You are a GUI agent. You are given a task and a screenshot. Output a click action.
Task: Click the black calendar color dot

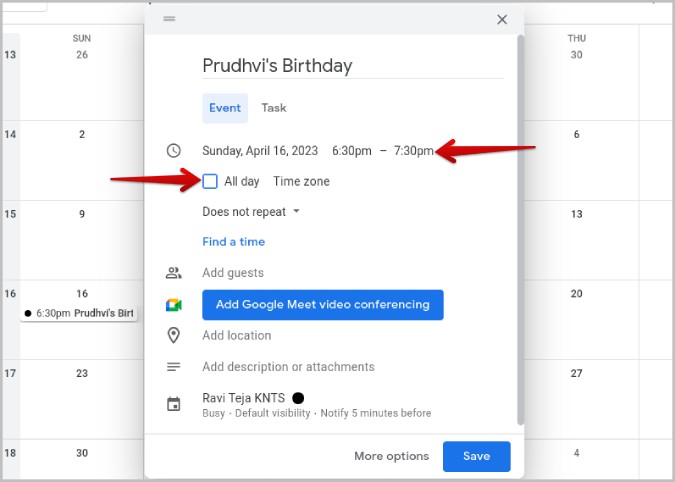coord(298,398)
